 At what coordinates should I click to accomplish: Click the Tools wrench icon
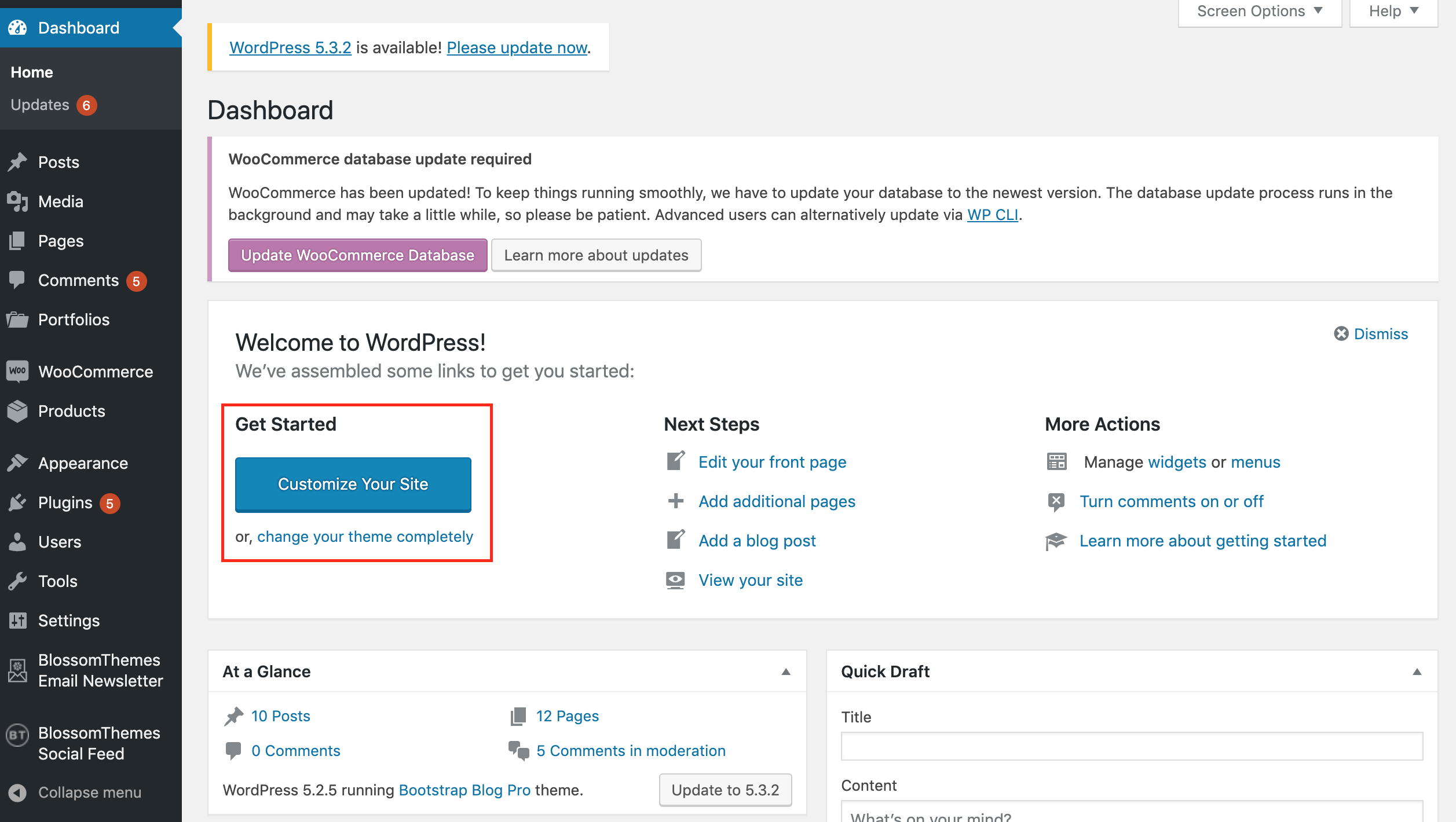point(17,581)
